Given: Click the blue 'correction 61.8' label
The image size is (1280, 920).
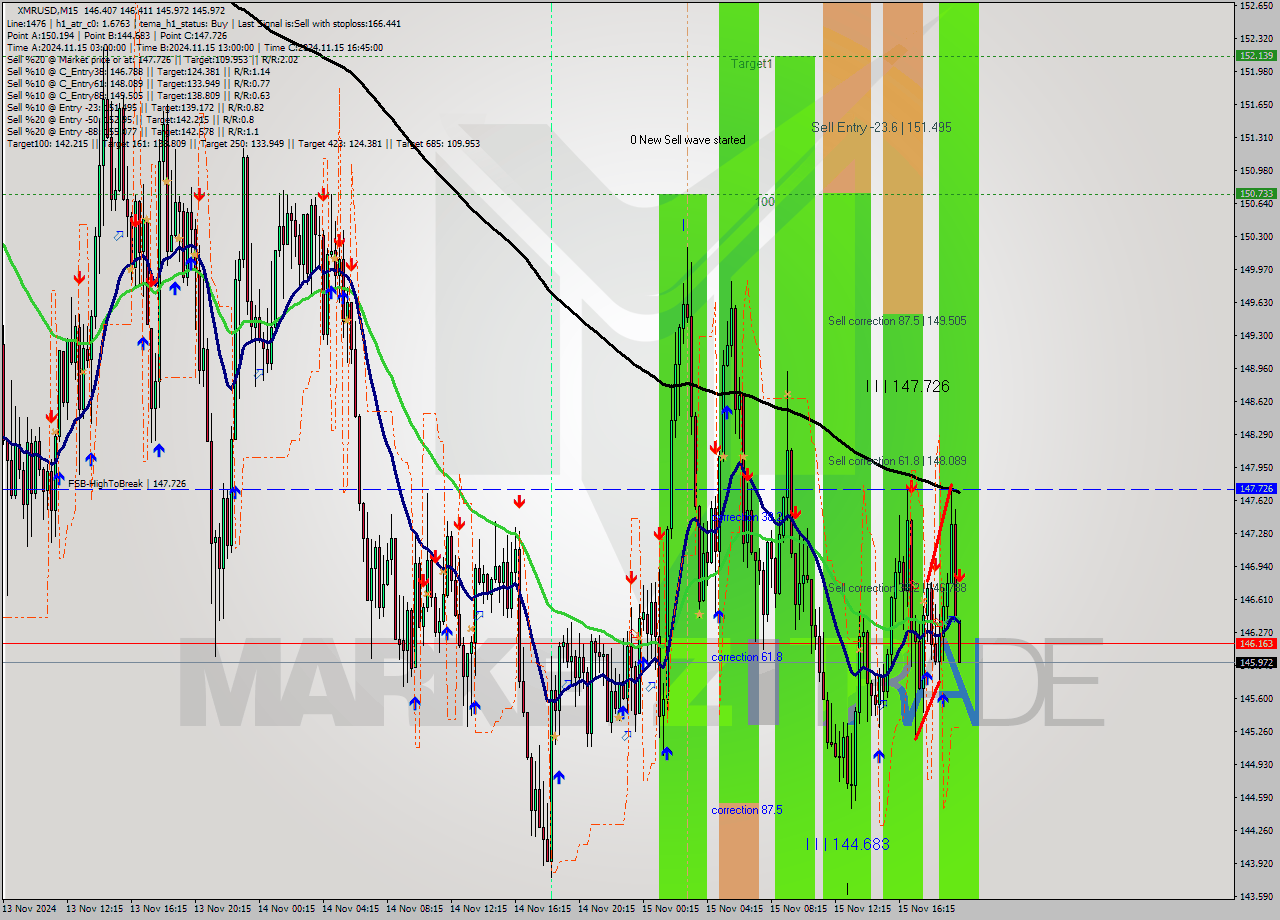Looking at the screenshot, I should (747, 657).
